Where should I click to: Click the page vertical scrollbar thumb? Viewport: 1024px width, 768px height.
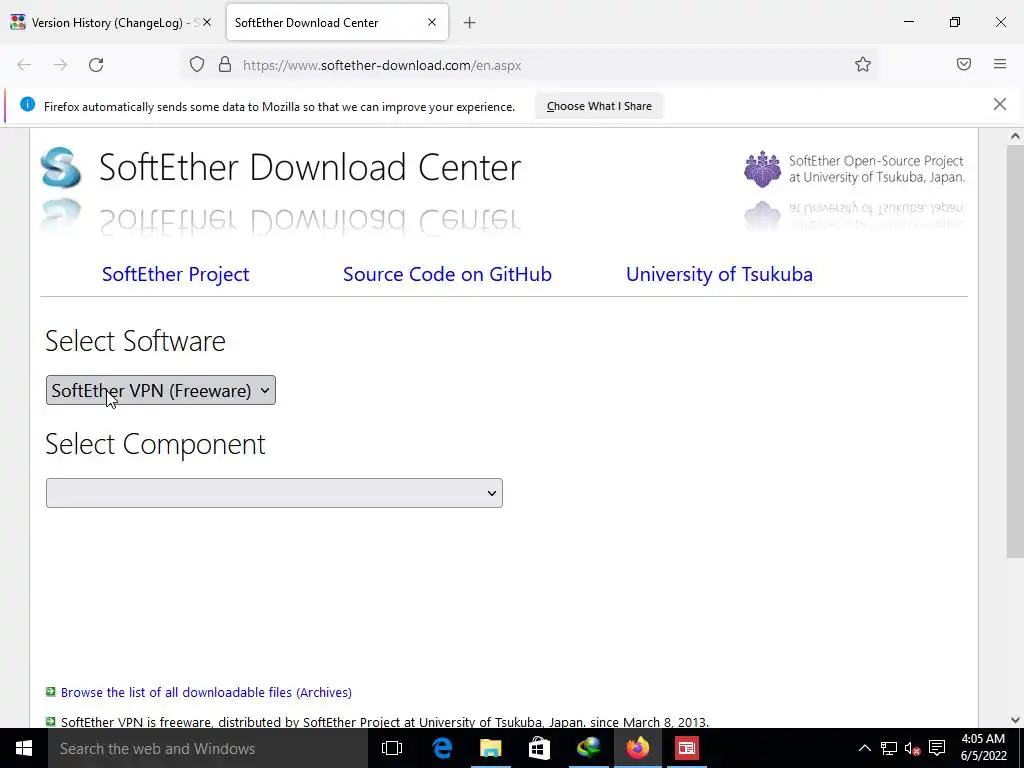tap(1015, 351)
